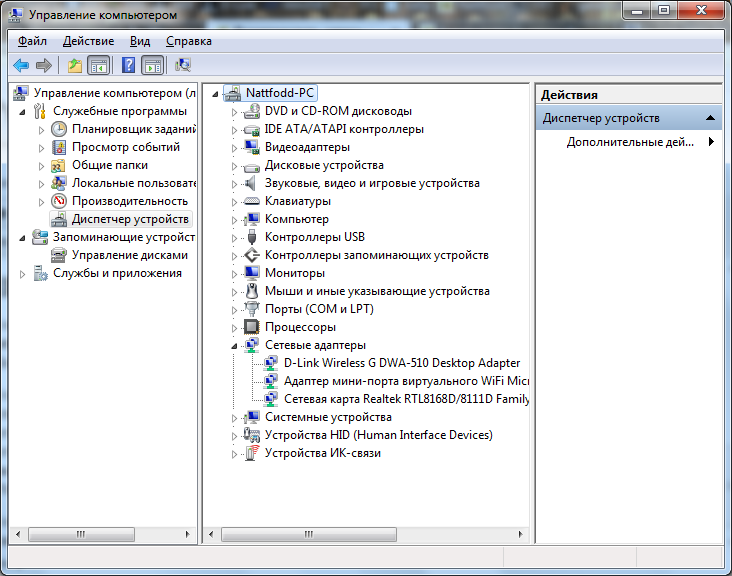Image resolution: width=732 pixels, height=576 pixels.
Task: Collapse the Диспетчер устройств actions header
Action: 711,118
